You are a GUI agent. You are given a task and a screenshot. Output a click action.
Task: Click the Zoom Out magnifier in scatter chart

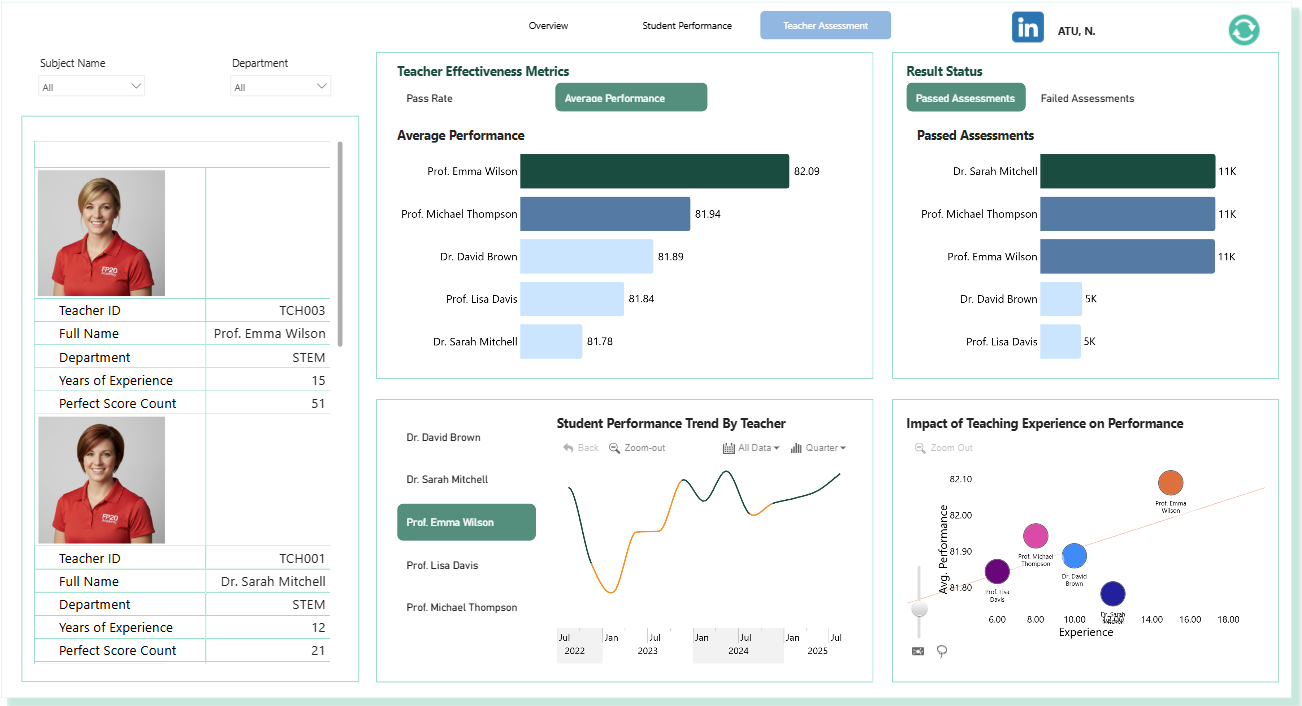coord(943,448)
